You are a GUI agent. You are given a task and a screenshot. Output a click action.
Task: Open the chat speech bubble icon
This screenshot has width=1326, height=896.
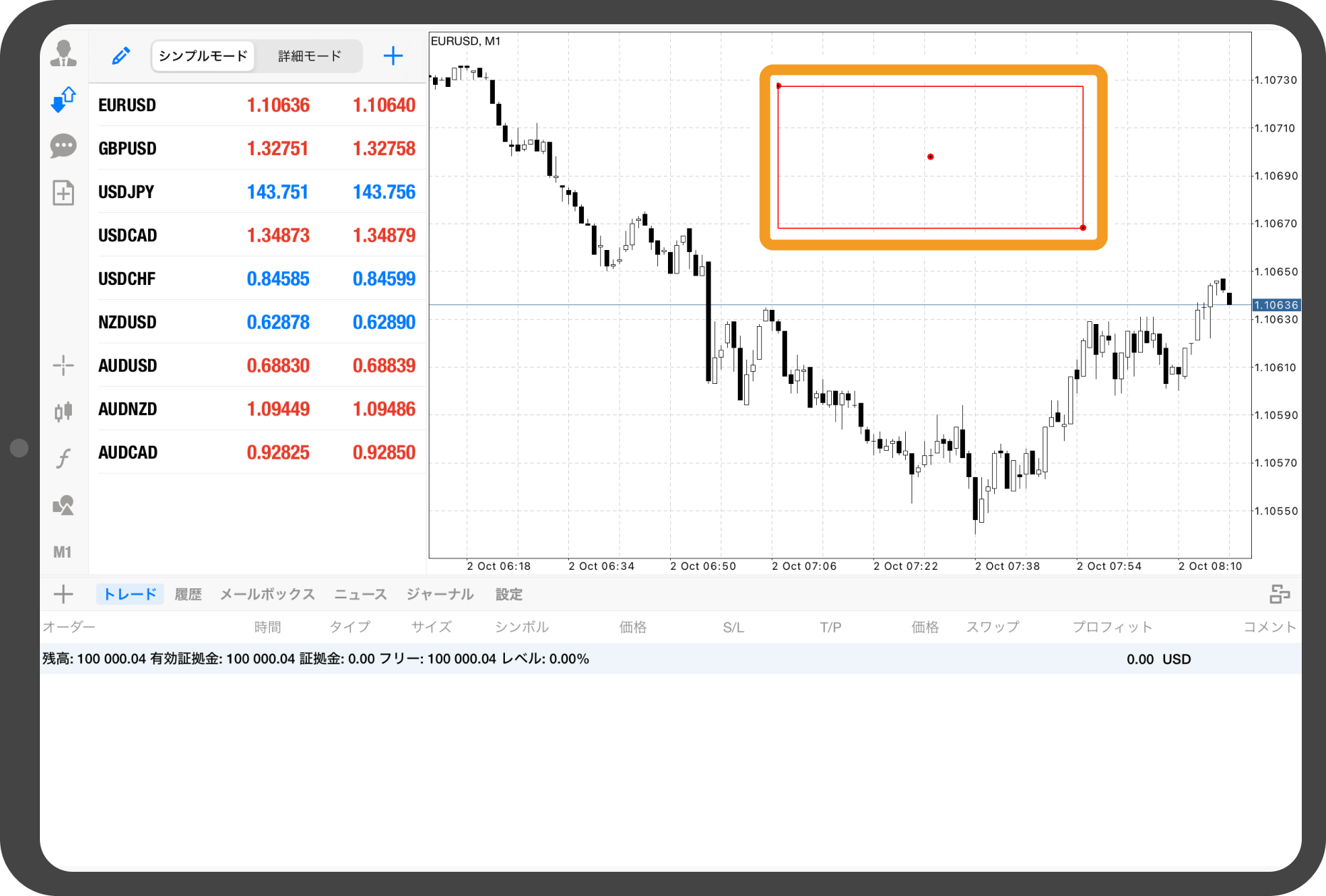click(x=63, y=147)
